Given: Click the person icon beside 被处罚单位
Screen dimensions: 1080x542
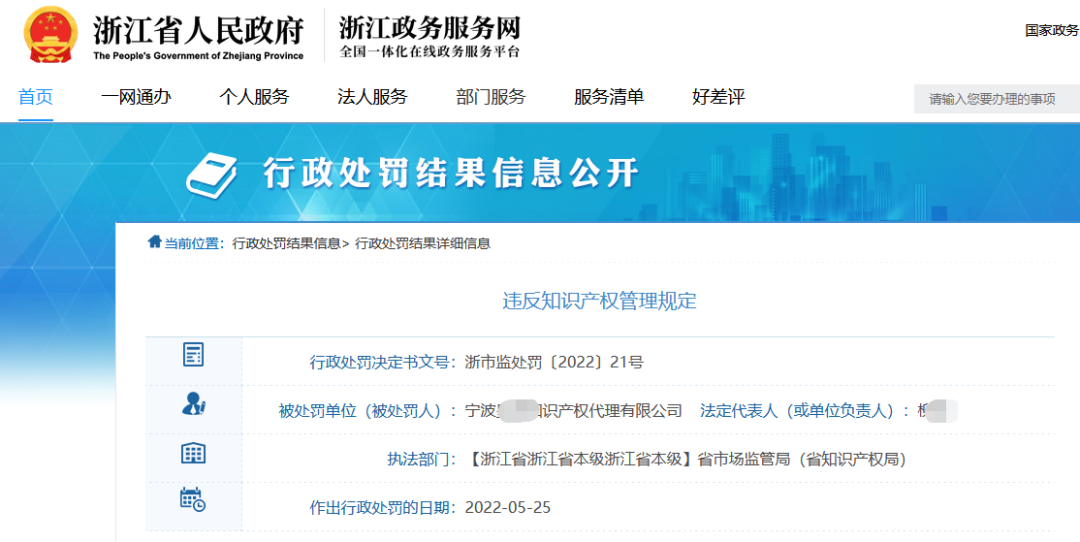Looking at the screenshot, I should click(x=194, y=404).
